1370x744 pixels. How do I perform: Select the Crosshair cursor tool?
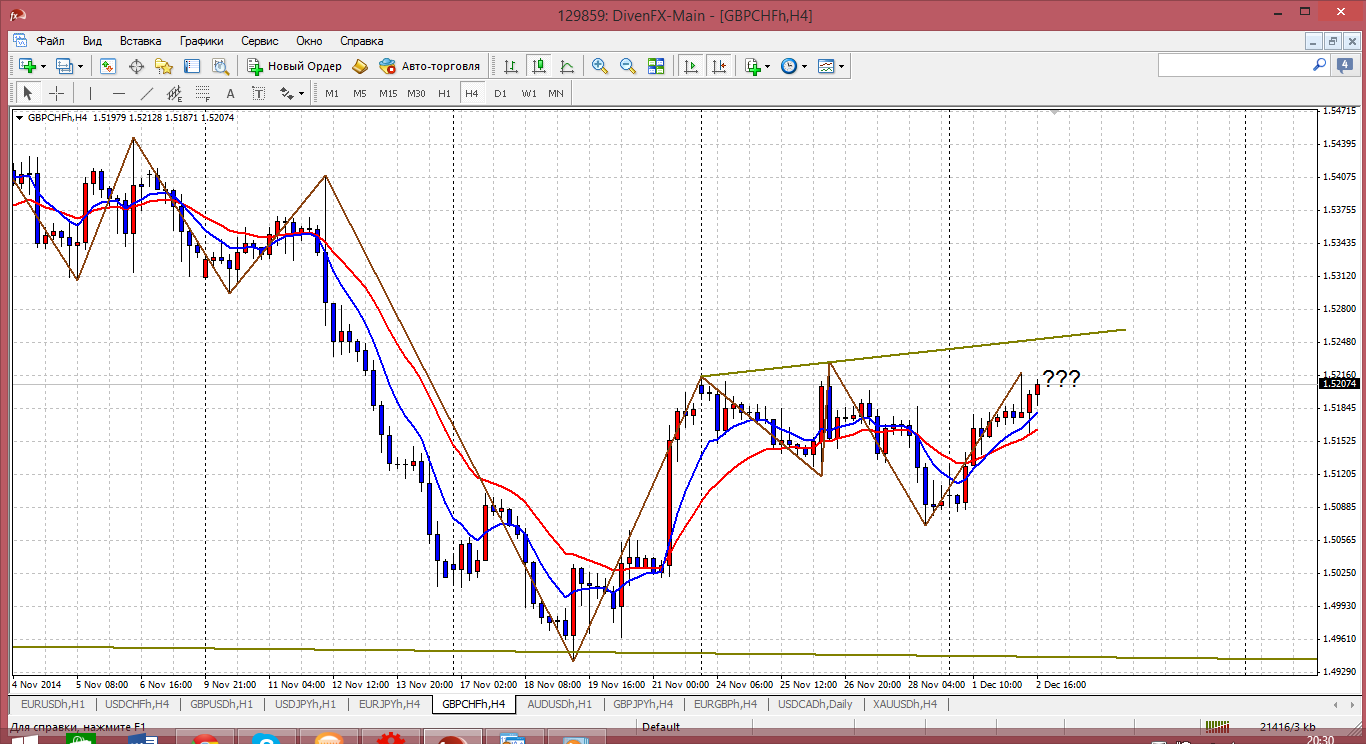coord(57,93)
